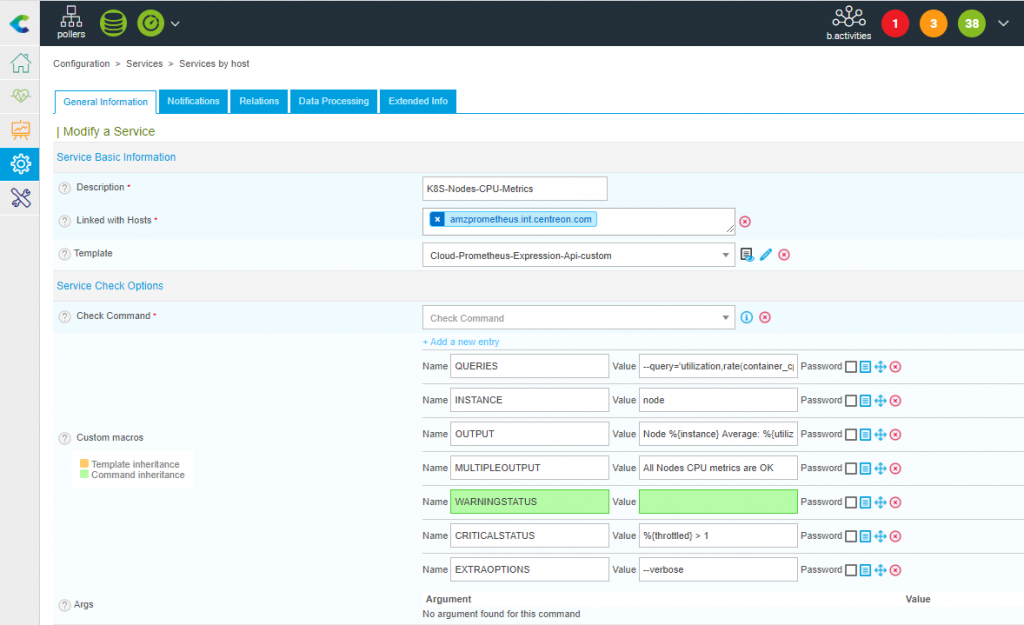
Task: Open the Home sidebar icon
Action: [x=20, y=63]
